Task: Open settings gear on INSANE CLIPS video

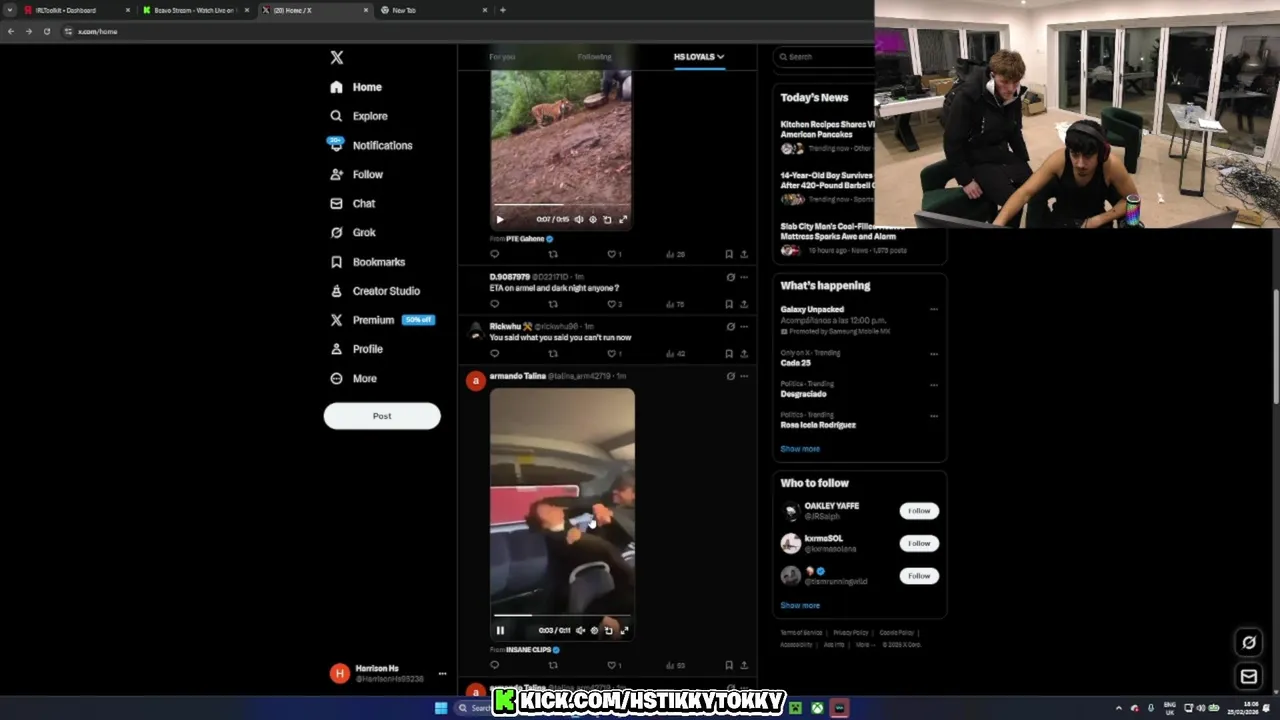Action: pos(594,630)
